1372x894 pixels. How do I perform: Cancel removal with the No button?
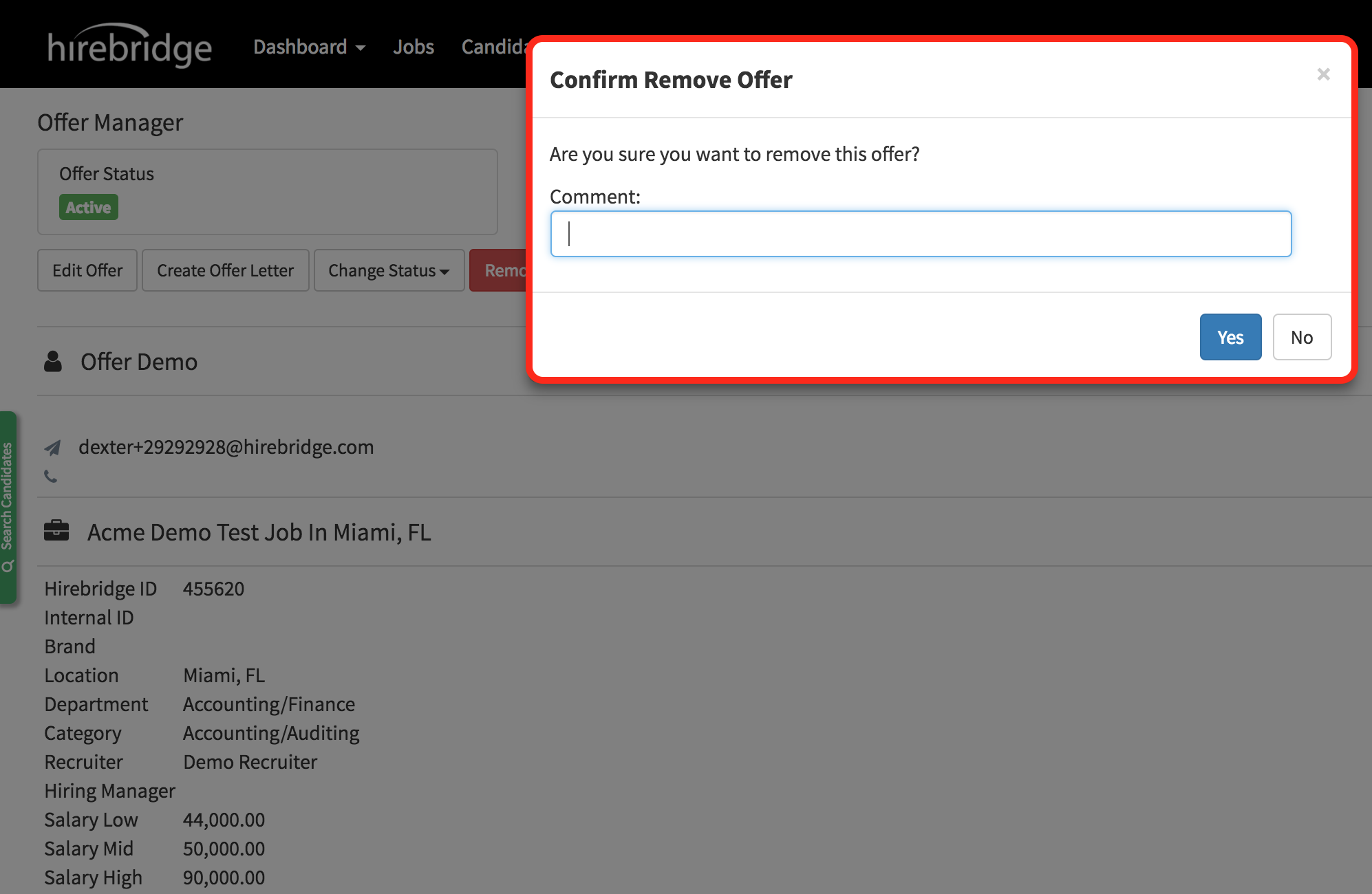tap(1302, 337)
